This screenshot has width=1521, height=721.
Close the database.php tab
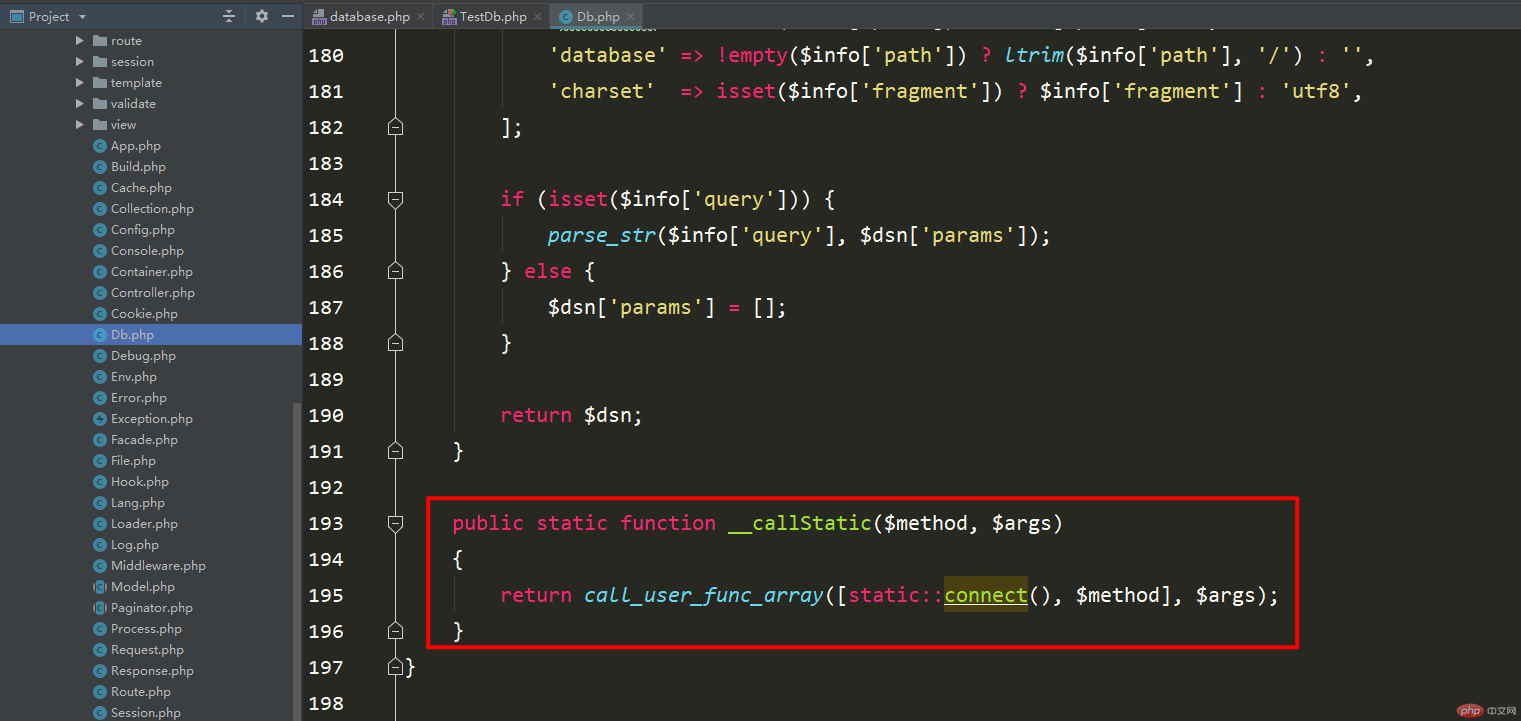pos(420,17)
